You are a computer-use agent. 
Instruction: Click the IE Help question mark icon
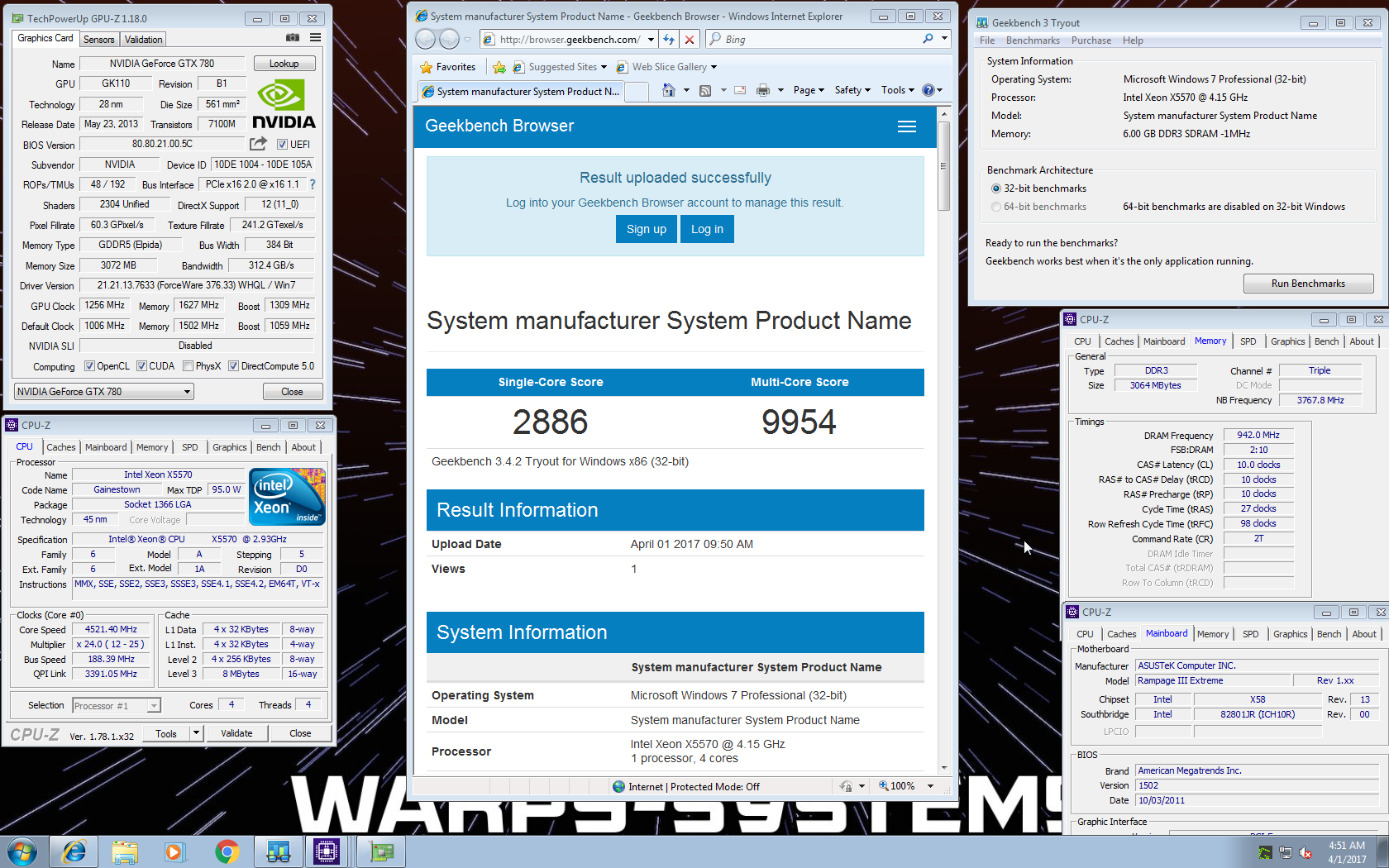tap(928, 90)
